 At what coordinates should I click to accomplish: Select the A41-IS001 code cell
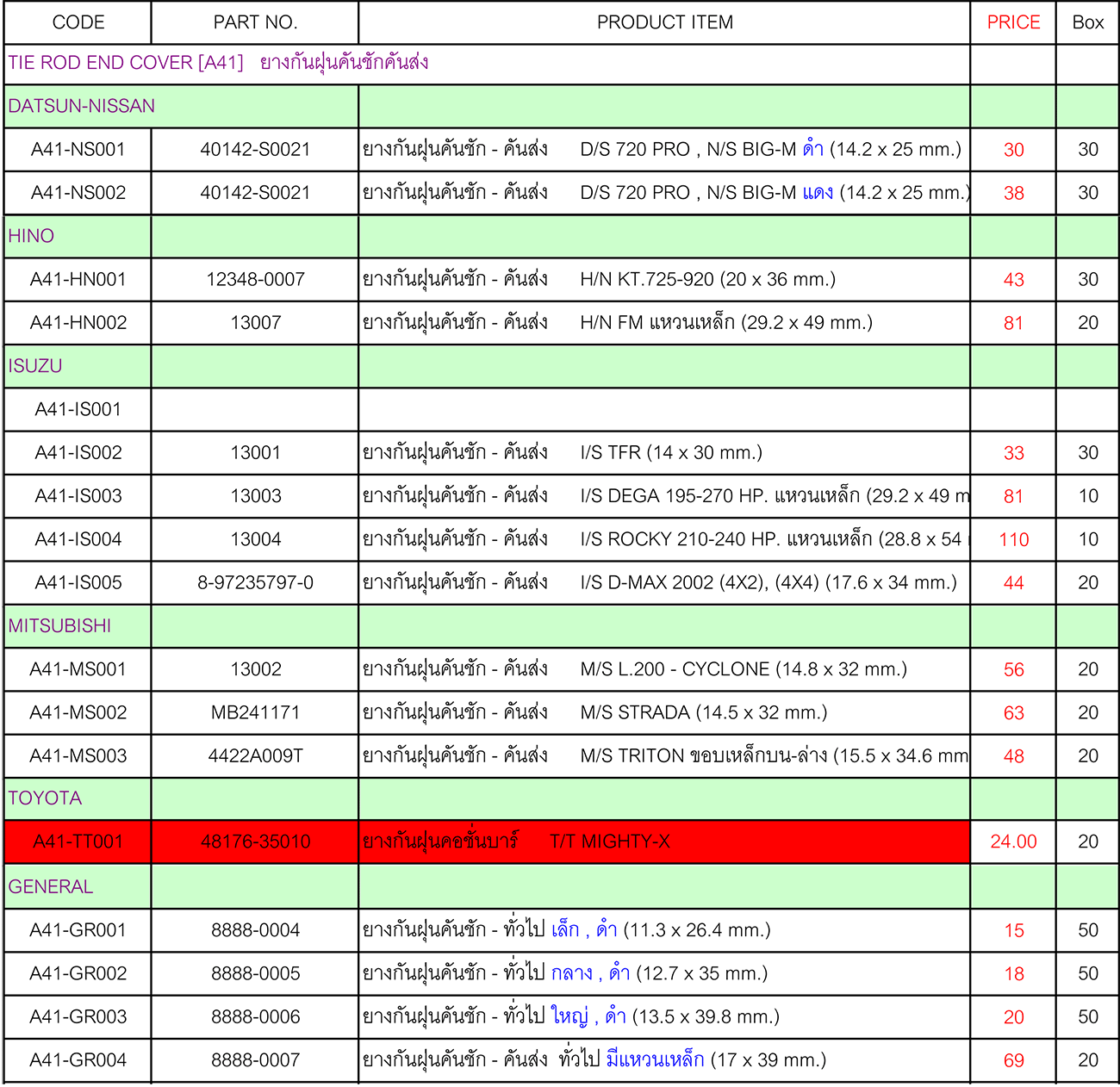[78, 409]
